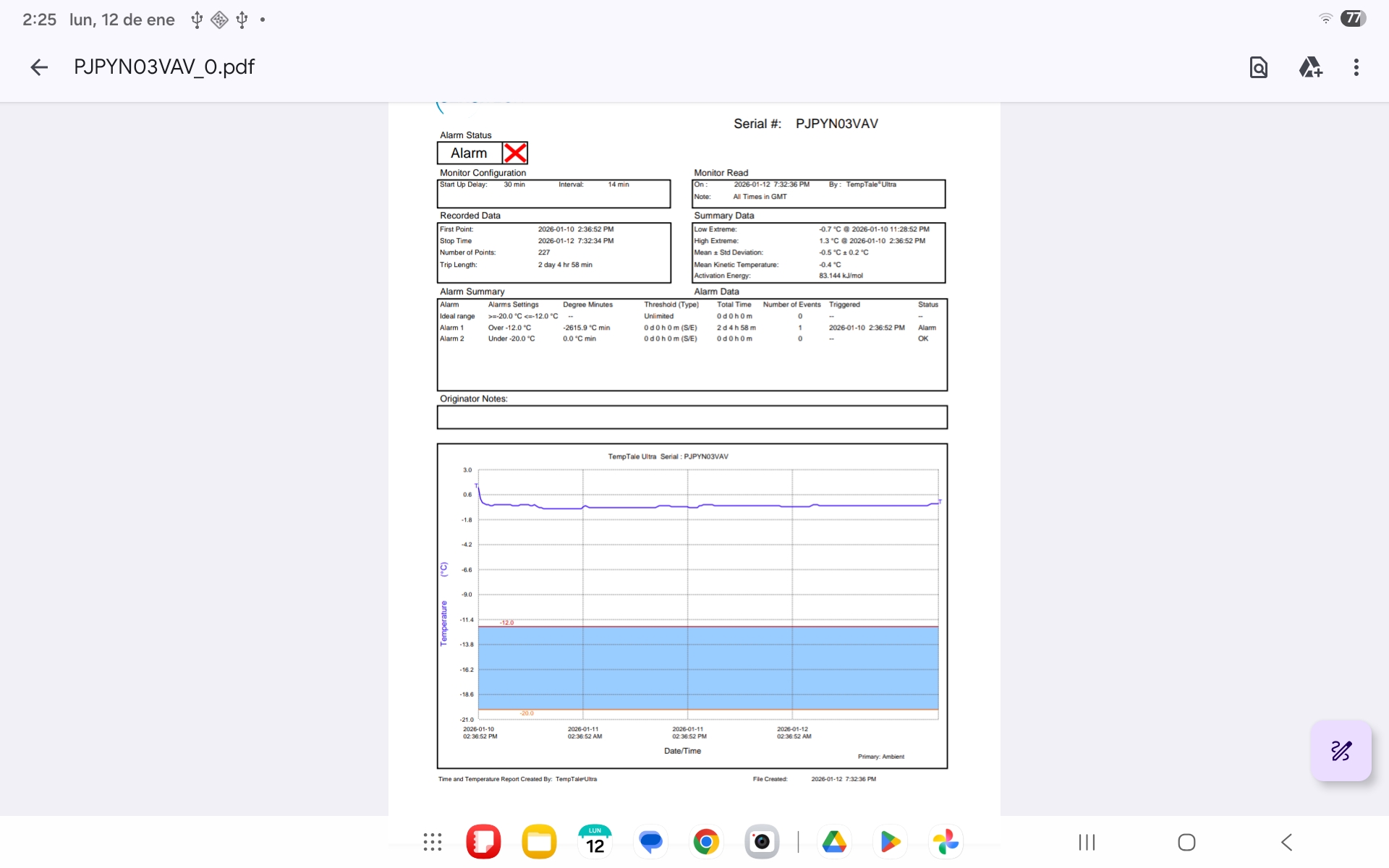Open Google Drive from the taskbar
1389x868 pixels.
(x=834, y=842)
